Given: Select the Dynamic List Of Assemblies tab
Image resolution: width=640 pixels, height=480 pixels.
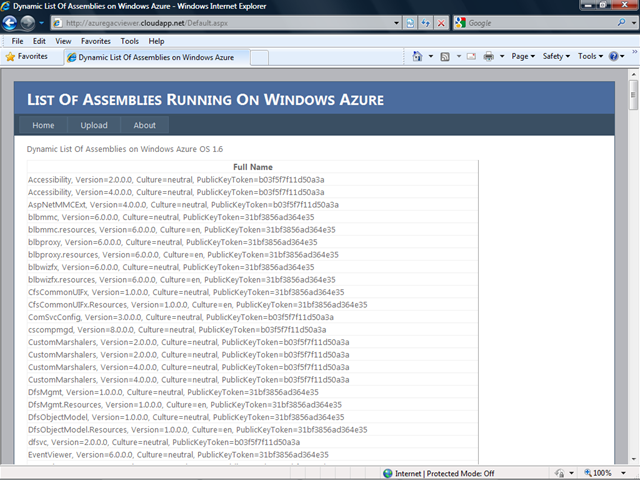Looking at the screenshot, I should pos(156,57).
